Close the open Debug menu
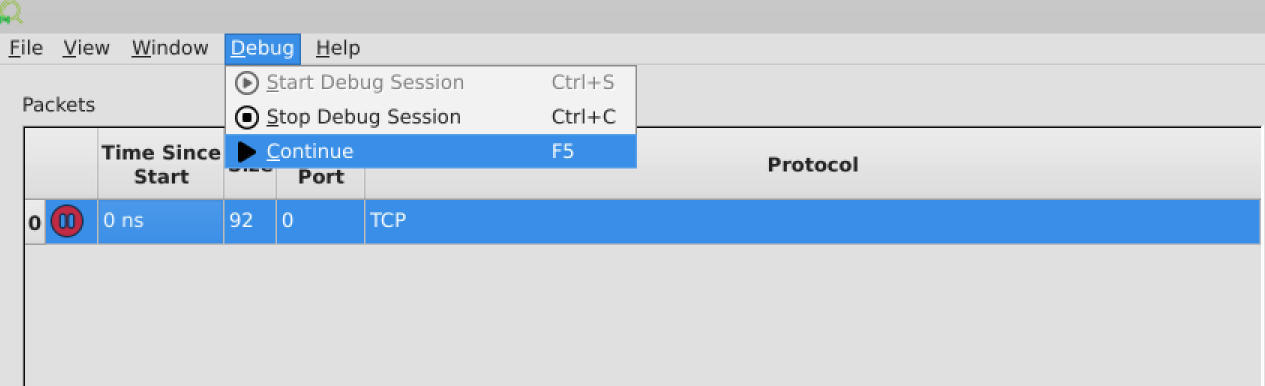The width and height of the screenshot is (1265, 386). tap(263, 48)
